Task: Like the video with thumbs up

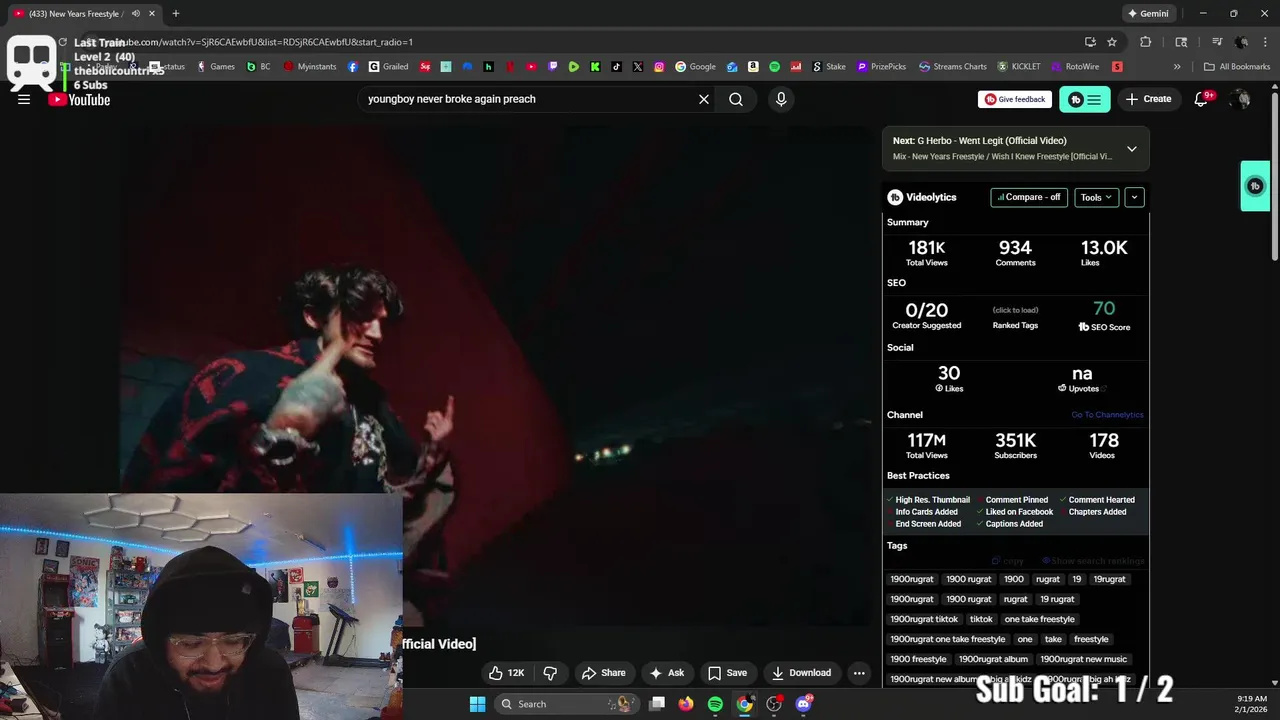Action: click(506, 673)
